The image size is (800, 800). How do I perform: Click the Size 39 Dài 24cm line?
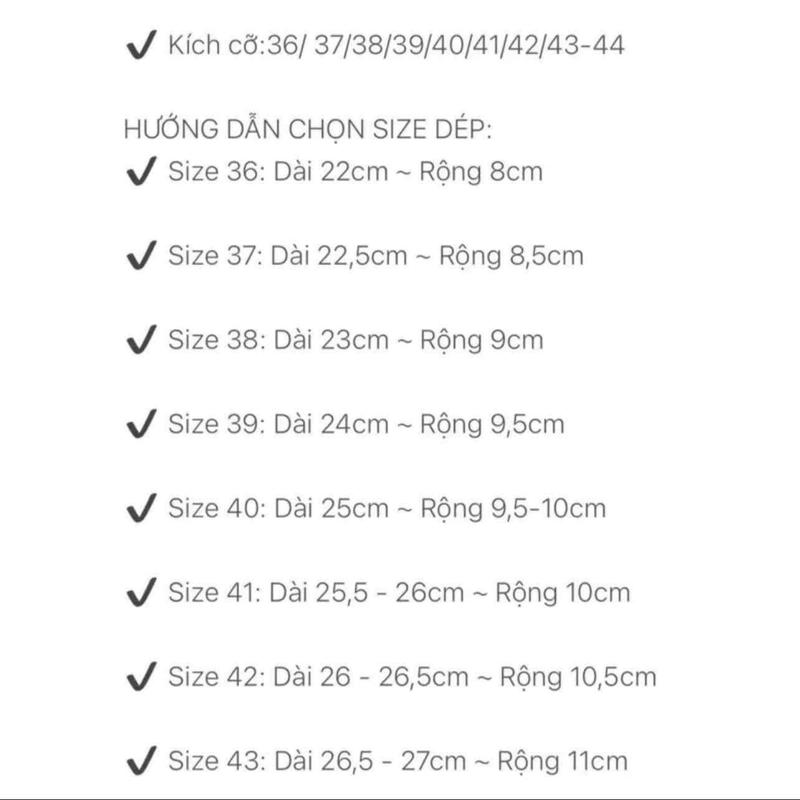point(367,425)
